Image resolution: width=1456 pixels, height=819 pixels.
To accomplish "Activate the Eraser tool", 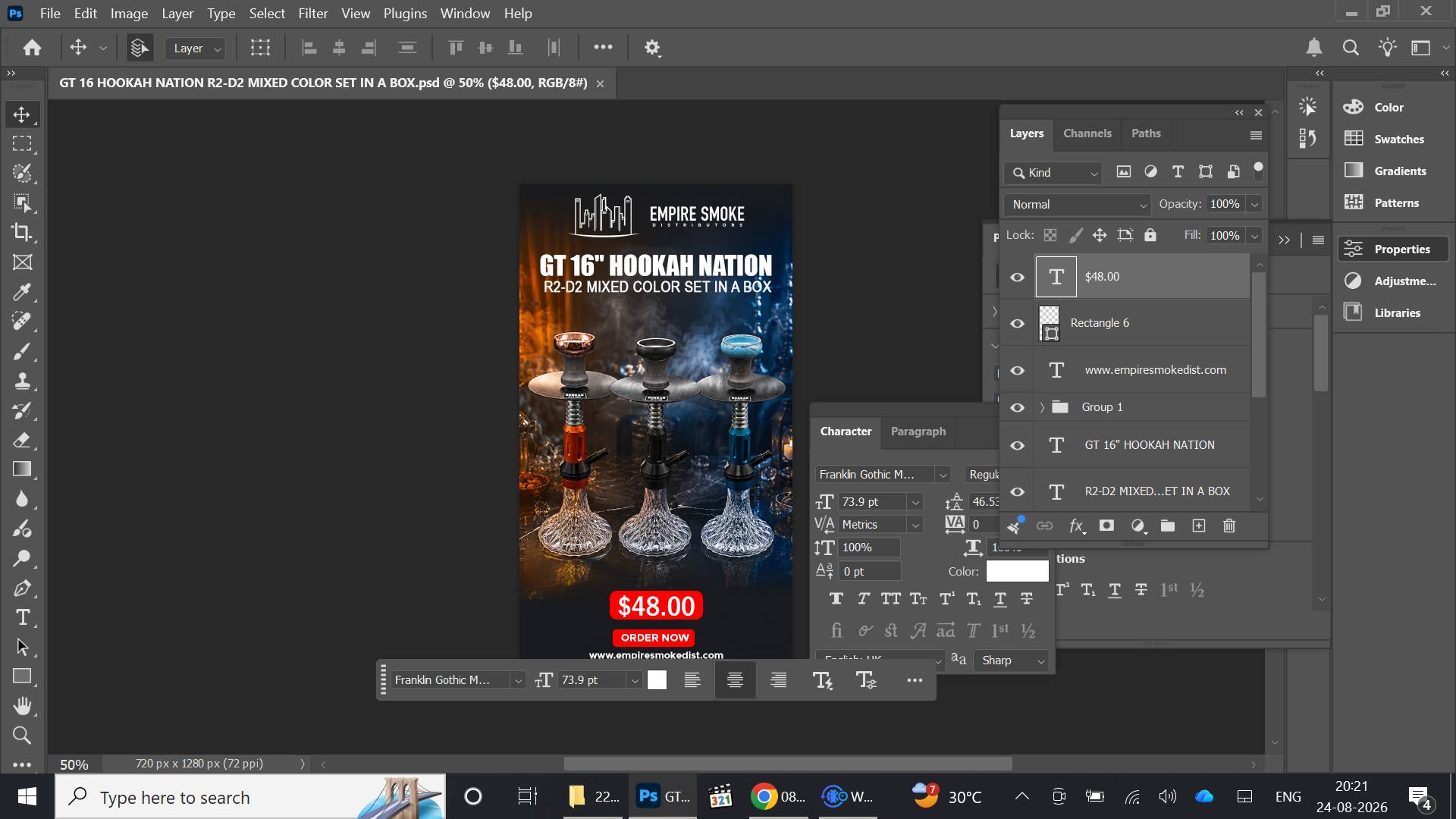I will [22, 440].
